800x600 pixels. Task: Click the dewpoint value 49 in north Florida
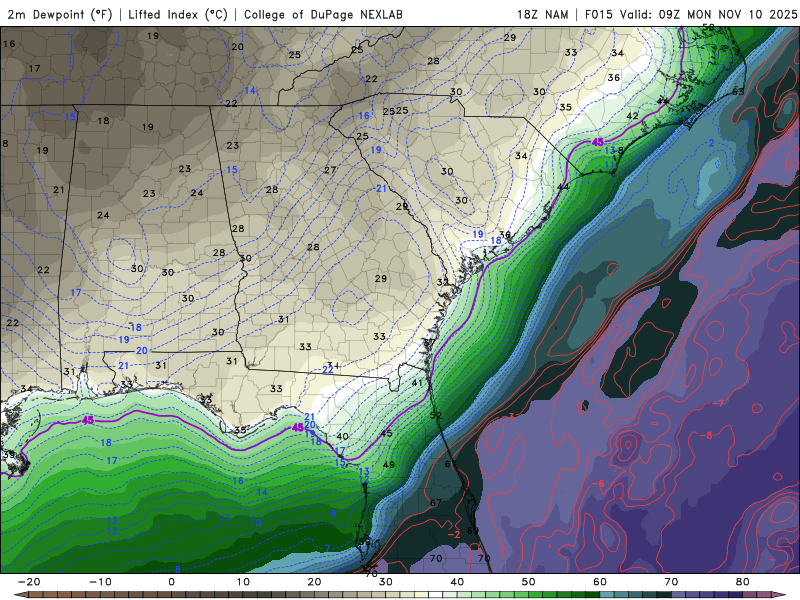(388, 465)
